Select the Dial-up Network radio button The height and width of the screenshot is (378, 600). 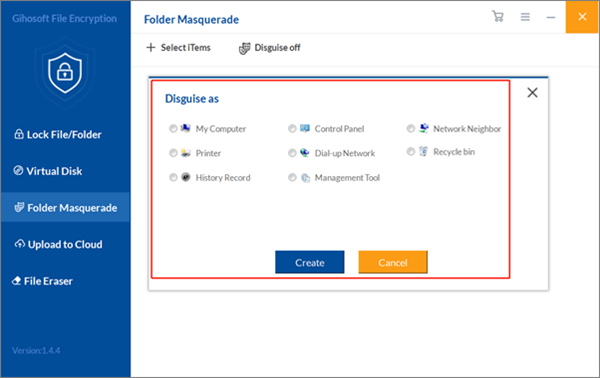click(x=292, y=153)
